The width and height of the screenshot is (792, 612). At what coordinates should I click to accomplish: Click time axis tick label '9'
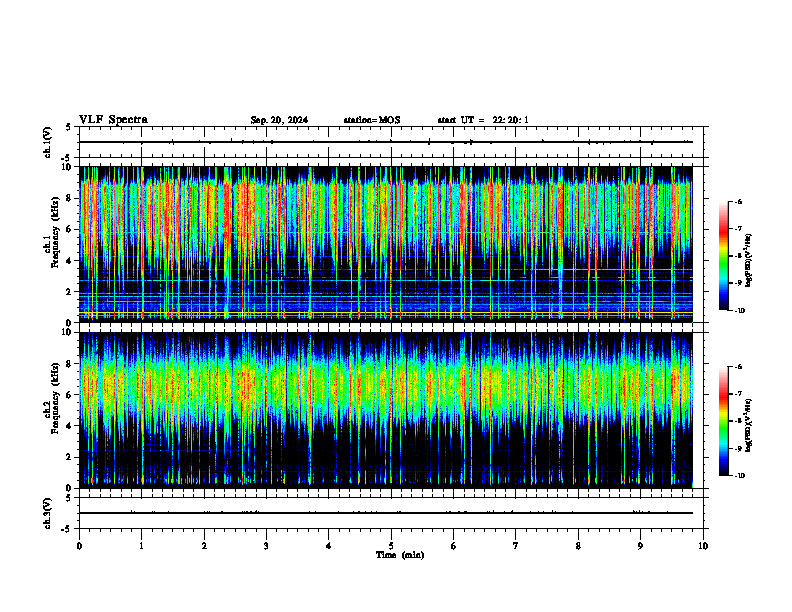coord(640,546)
